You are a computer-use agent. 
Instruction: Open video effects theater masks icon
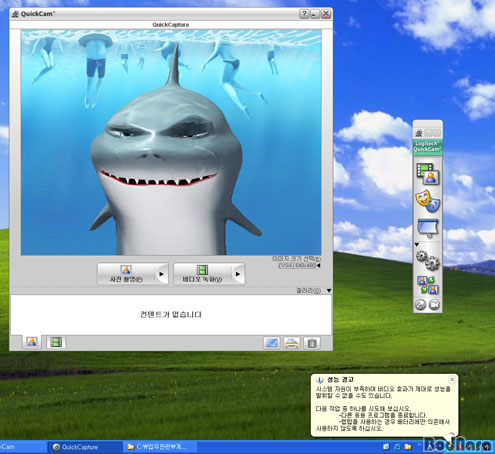click(x=428, y=201)
